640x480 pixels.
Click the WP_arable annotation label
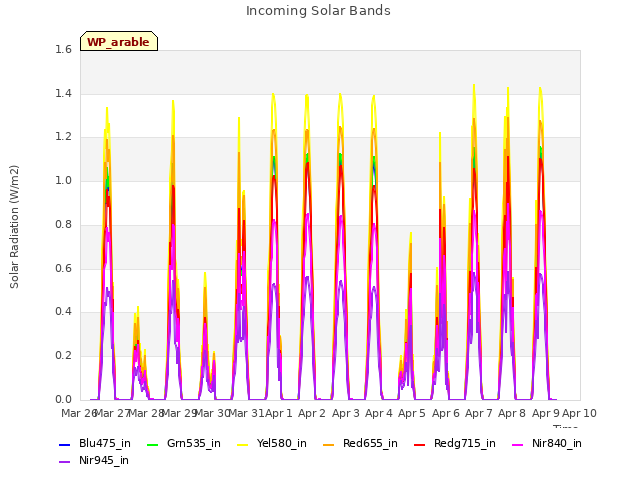(x=119, y=41)
